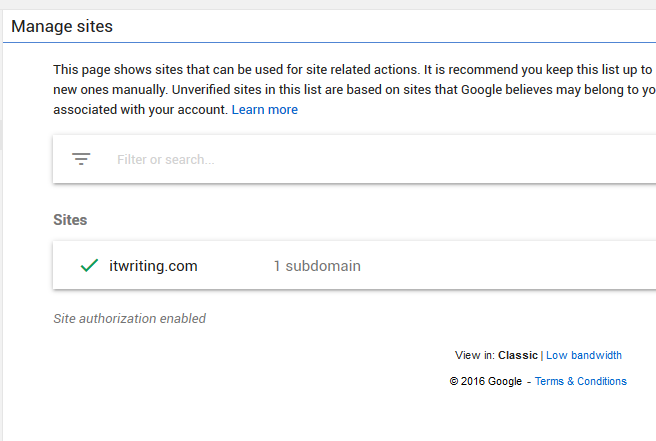Image resolution: width=656 pixels, height=441 pixels.
Task: Focus the "Filter or search..." field
Action: pyautogui.click(x=300, y=159)
